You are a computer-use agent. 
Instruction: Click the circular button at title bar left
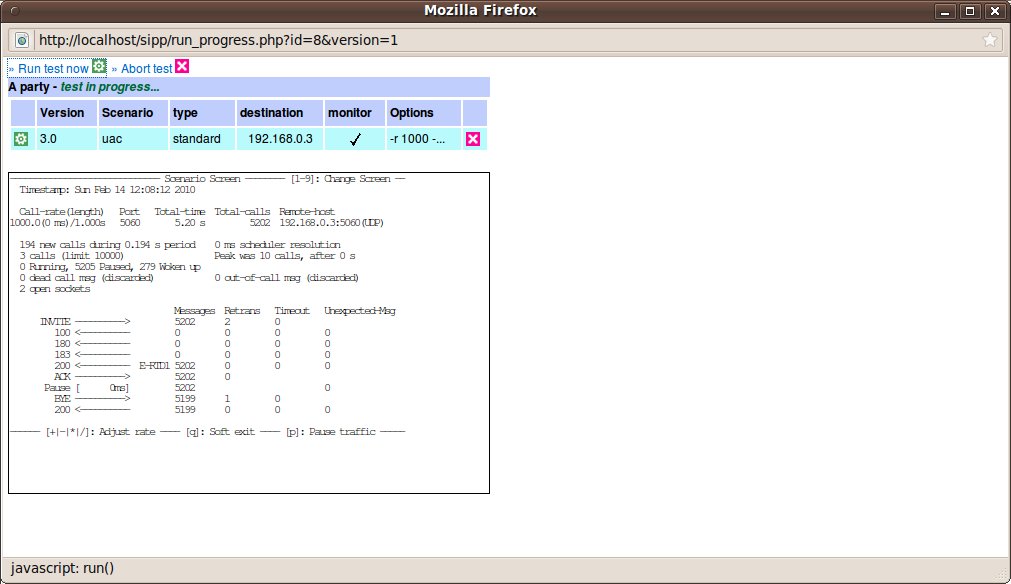tap(15, 11)
